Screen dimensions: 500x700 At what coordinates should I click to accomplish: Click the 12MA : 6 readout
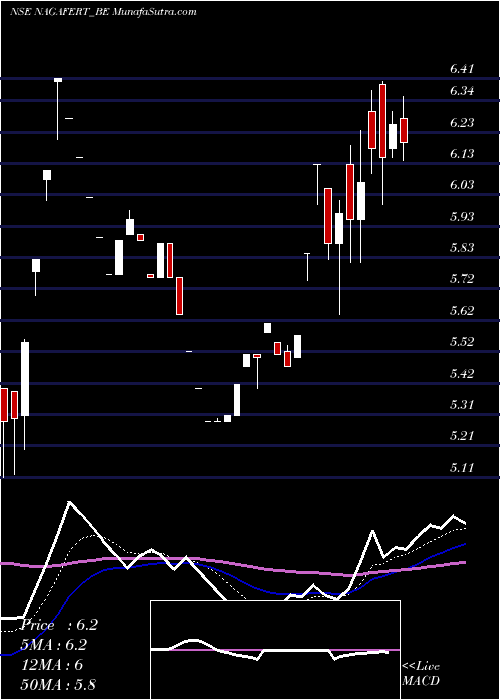pyautogui.click(x=52, y=665)
